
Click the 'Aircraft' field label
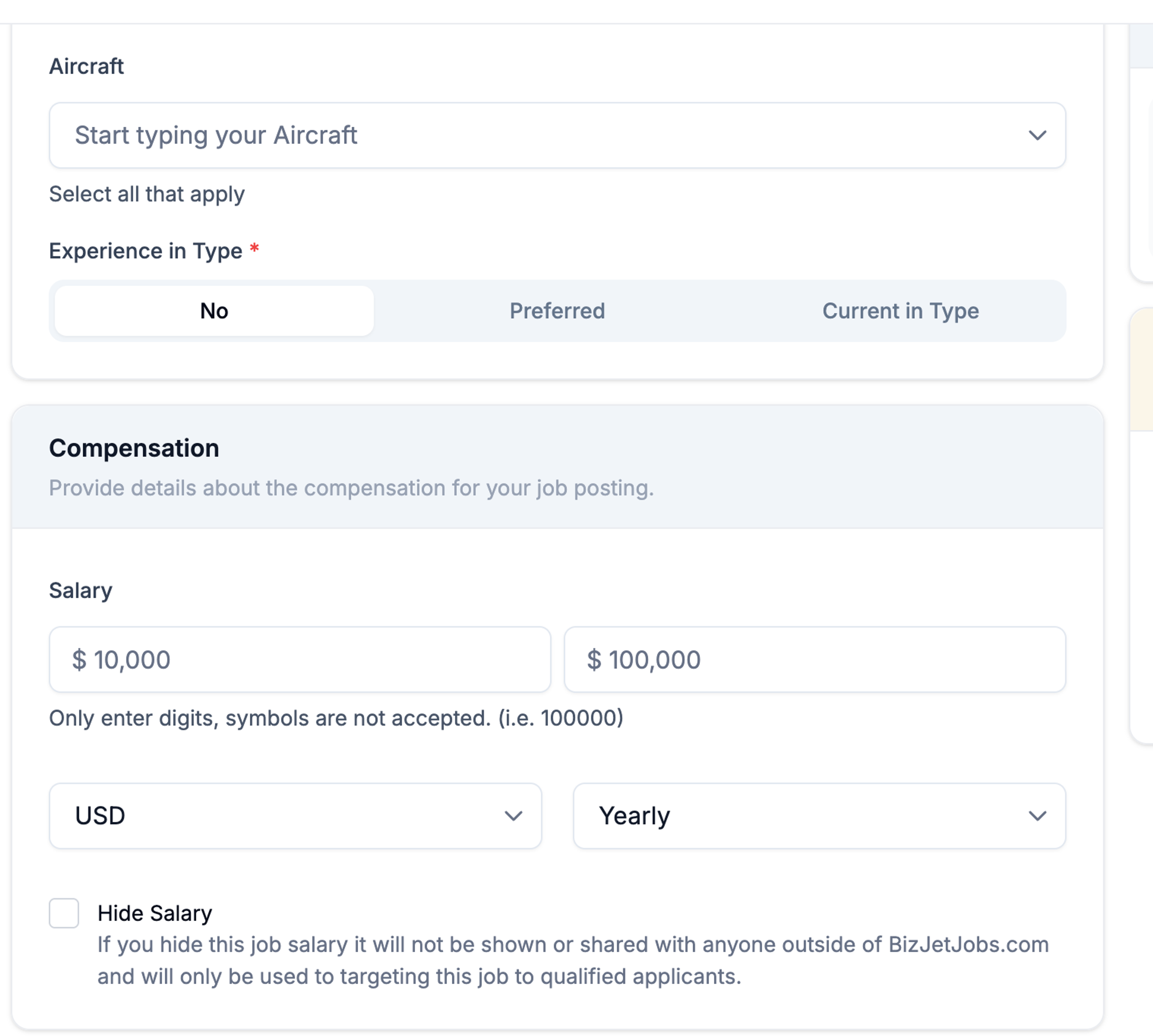pyautogui.click(x=86, y=67)
